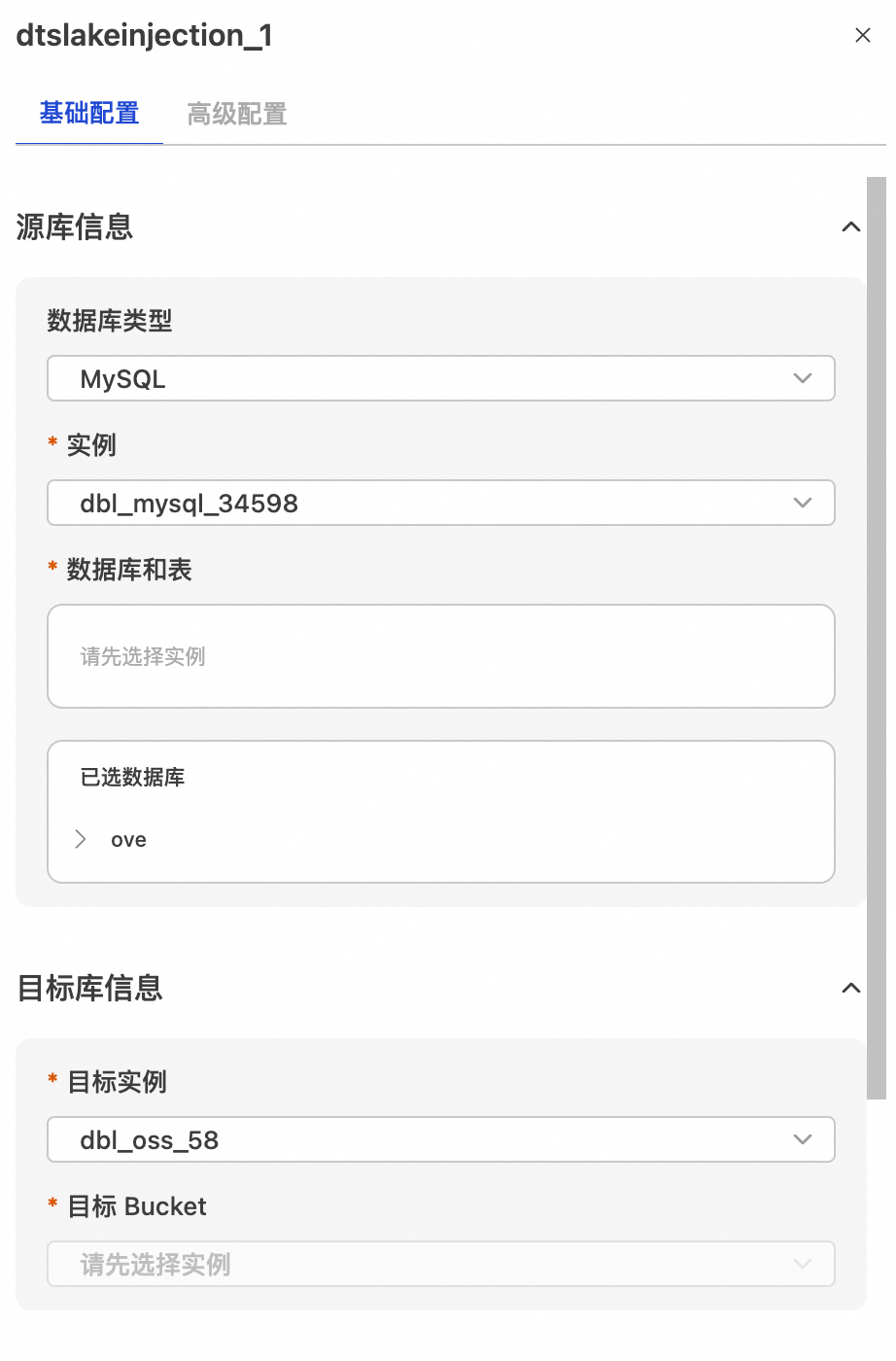Screen dimensions: 896x1361
Task: Collapse the 目标库信息 section chevron
Action: tap(851, 989)
